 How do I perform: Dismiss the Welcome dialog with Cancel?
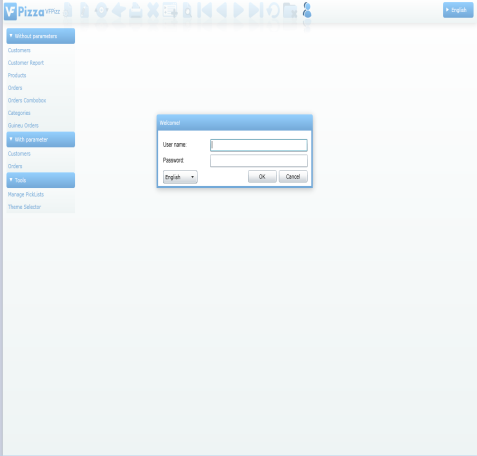[293, 177]
